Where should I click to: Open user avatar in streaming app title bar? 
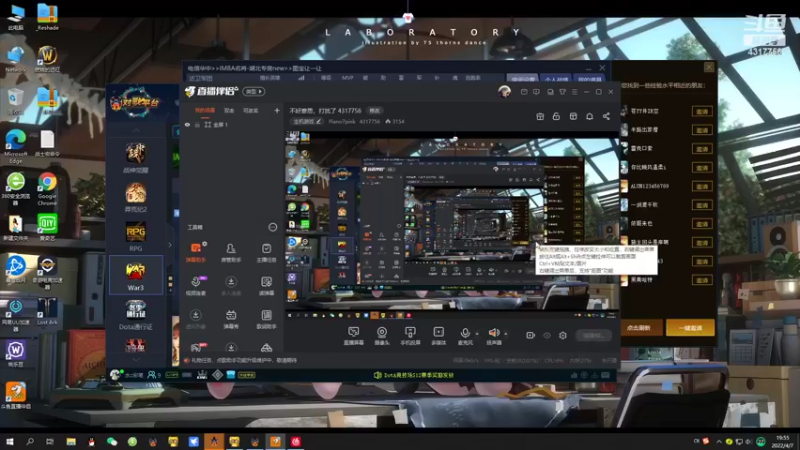pyautogui.click(x=504, y=92)
